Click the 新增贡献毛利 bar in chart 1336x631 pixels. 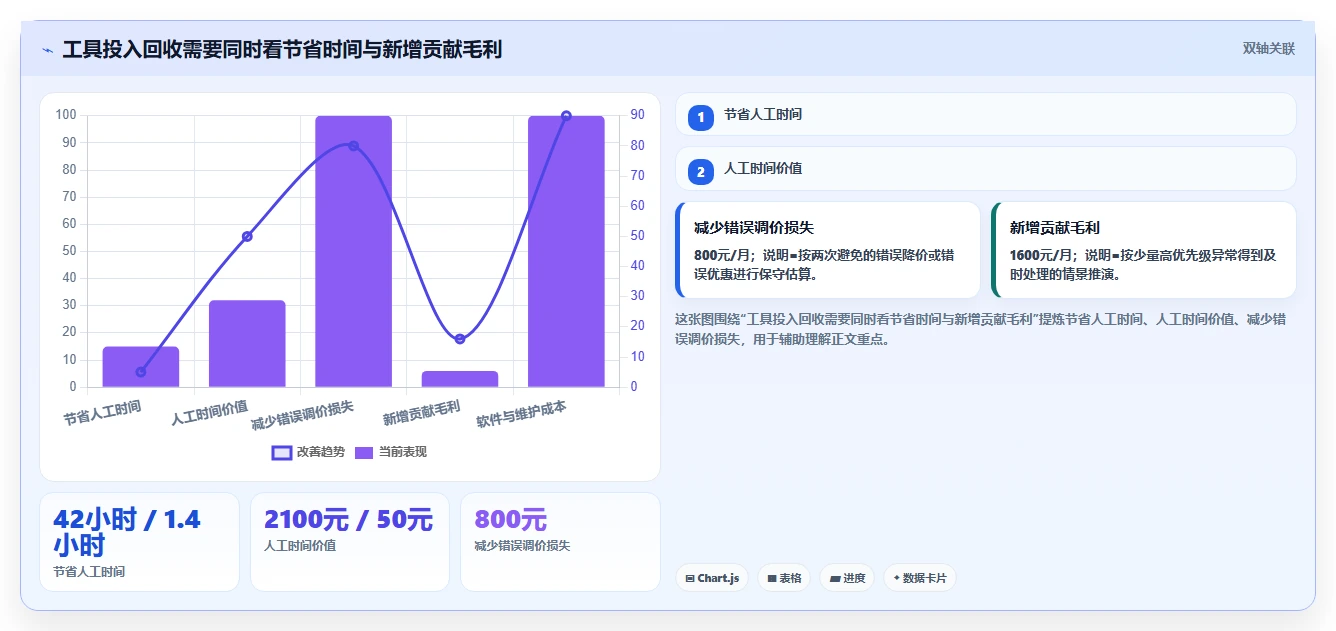[x=460, y=379]
